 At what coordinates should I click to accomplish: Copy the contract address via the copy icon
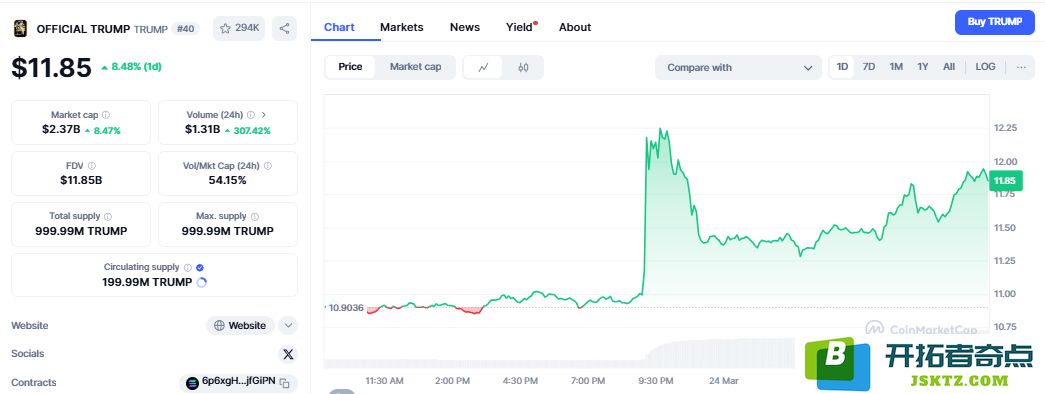tap(285, 383)
